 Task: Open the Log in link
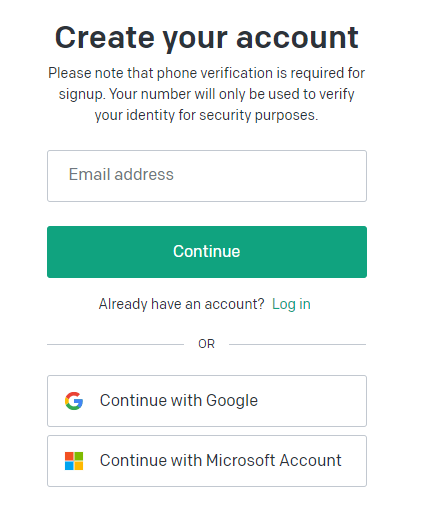291,304
